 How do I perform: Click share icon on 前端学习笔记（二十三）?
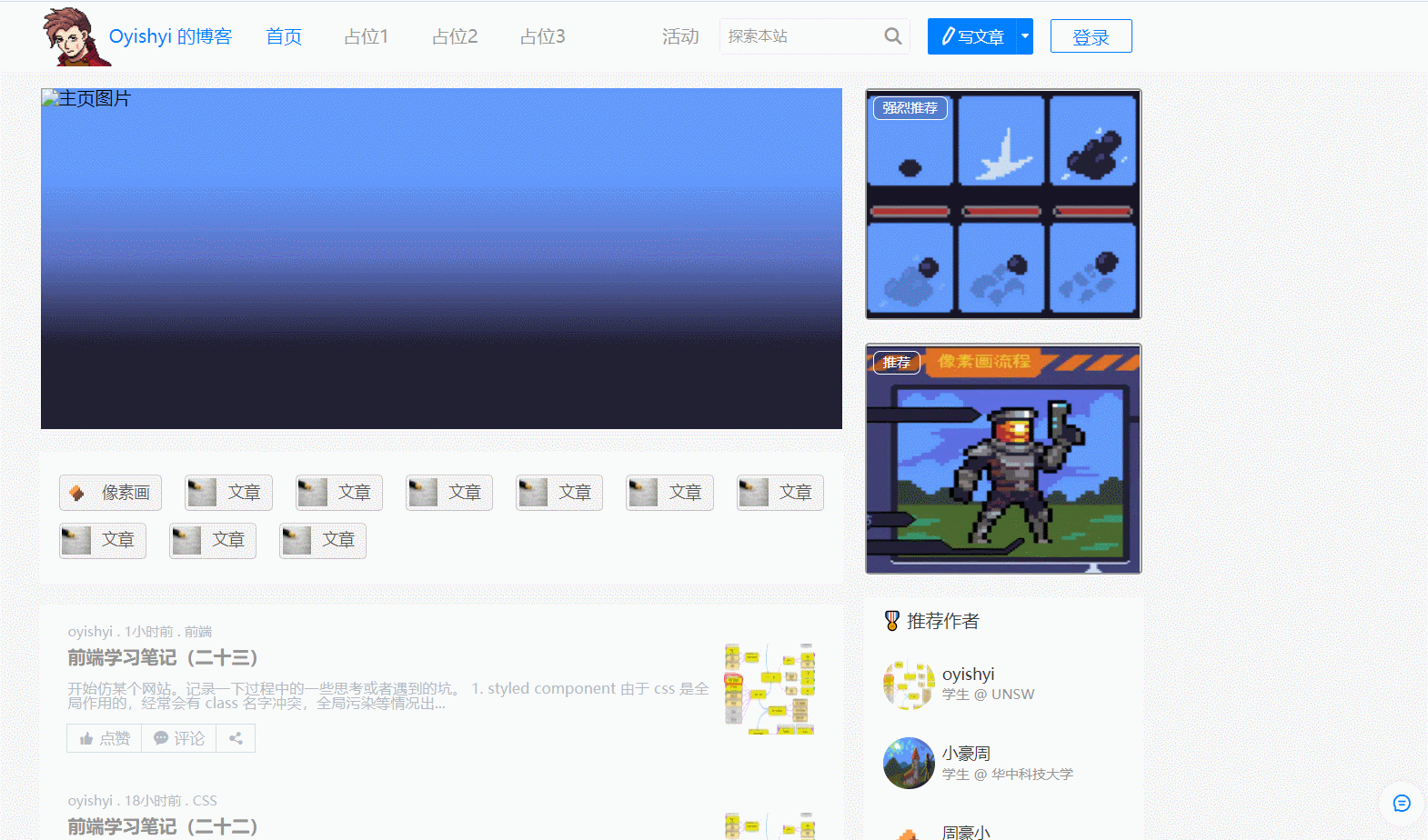pyautogui.click(x=236, y=738)
